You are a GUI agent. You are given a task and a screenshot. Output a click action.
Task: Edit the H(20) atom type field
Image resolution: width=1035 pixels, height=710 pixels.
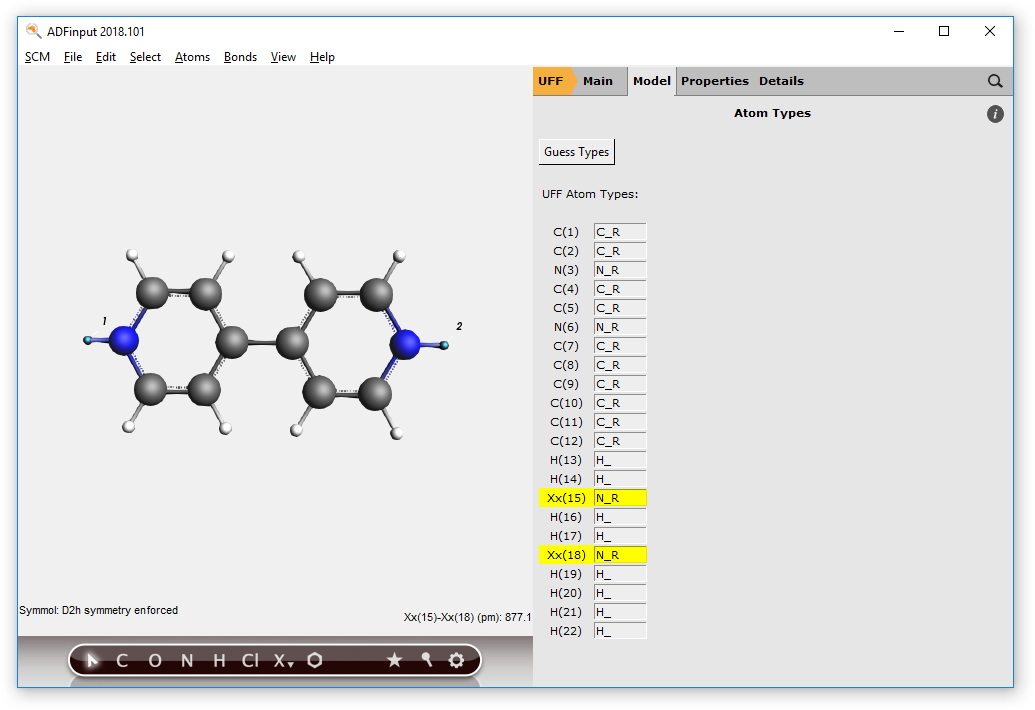[x=620, y=593]
